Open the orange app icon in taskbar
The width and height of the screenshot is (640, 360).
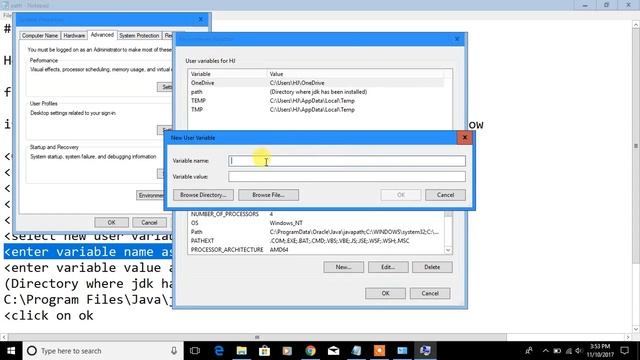(379, 351)
